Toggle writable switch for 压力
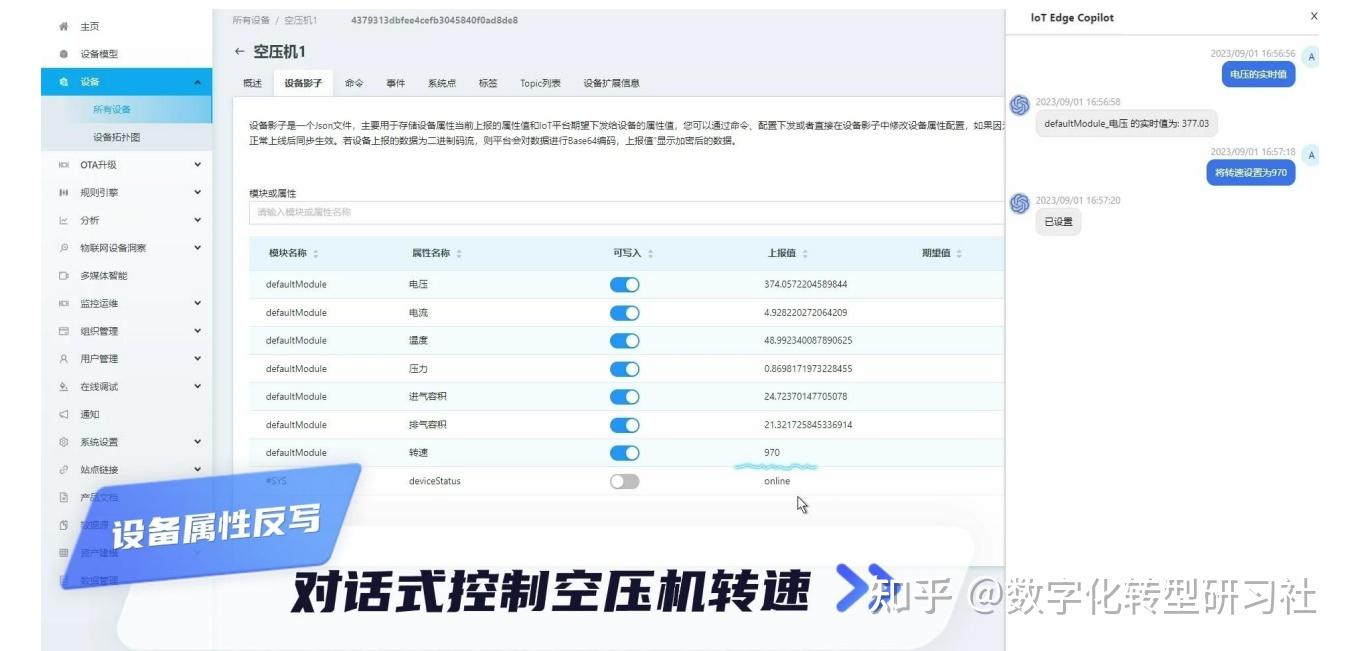1351x651 pixels. [x=625, y=369]
